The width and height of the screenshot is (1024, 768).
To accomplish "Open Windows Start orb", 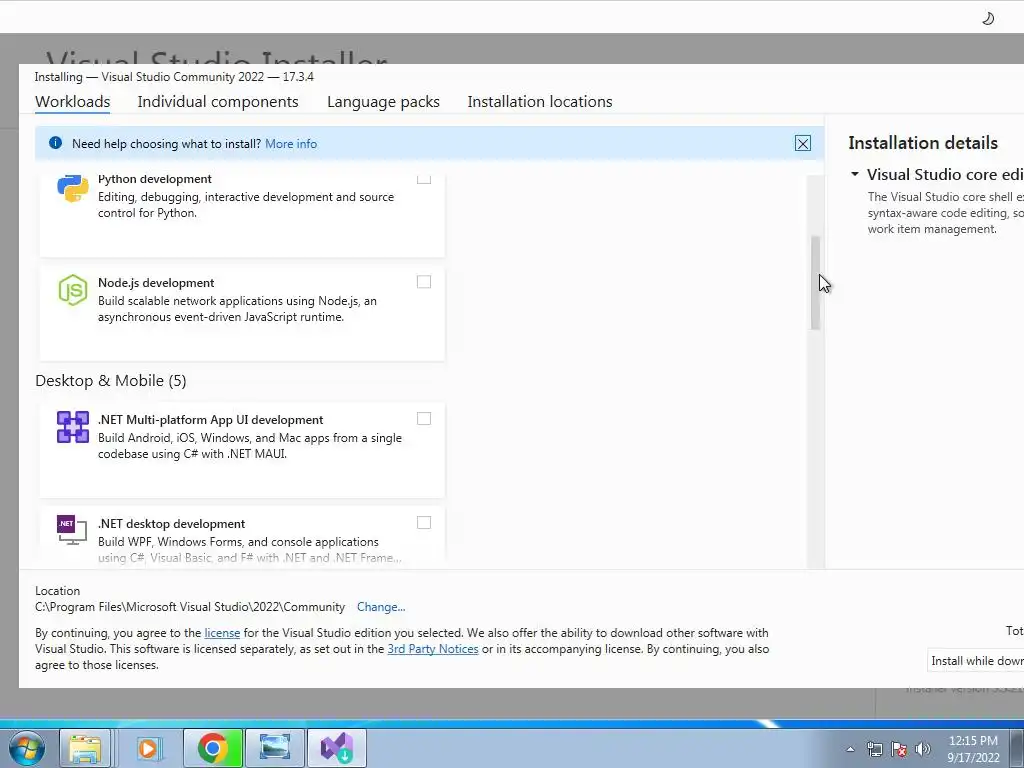I will tap(27, 748).
